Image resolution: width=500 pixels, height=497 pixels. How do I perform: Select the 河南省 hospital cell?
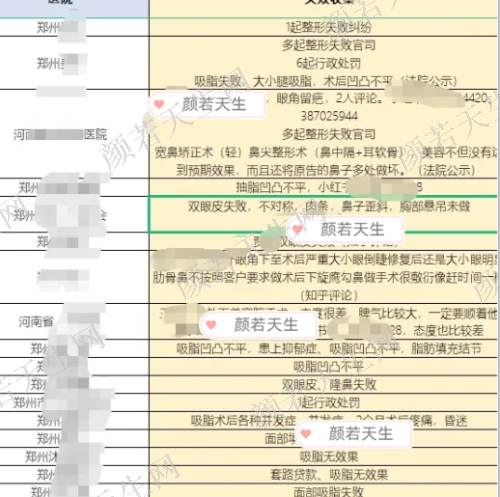[x=74, y=322]
